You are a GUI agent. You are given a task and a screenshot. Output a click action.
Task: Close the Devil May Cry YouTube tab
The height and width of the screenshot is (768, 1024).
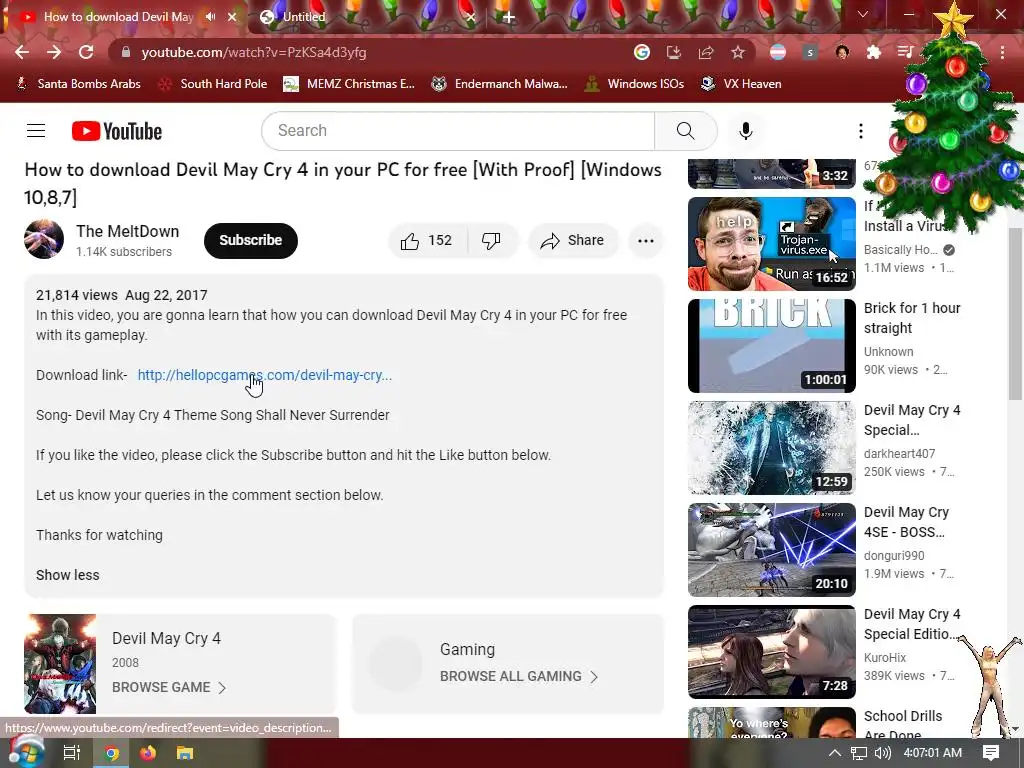tap(232, 17)
